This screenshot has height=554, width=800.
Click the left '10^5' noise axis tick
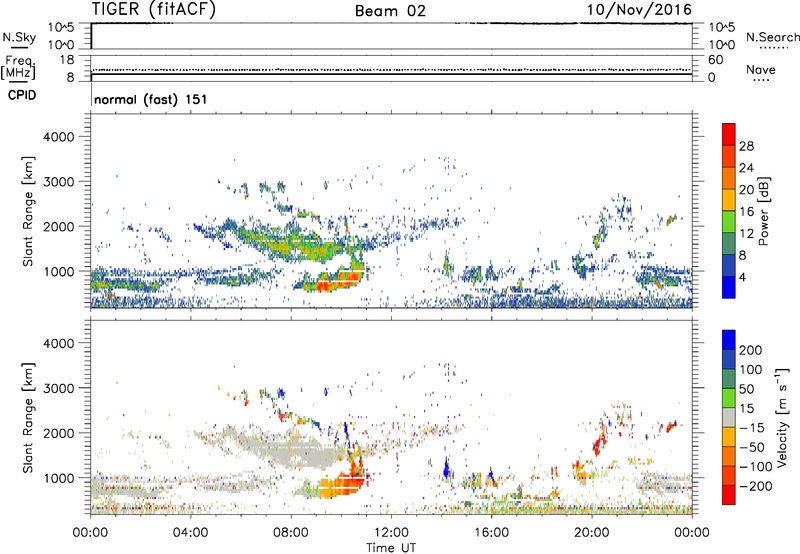(x=61, y=28)
